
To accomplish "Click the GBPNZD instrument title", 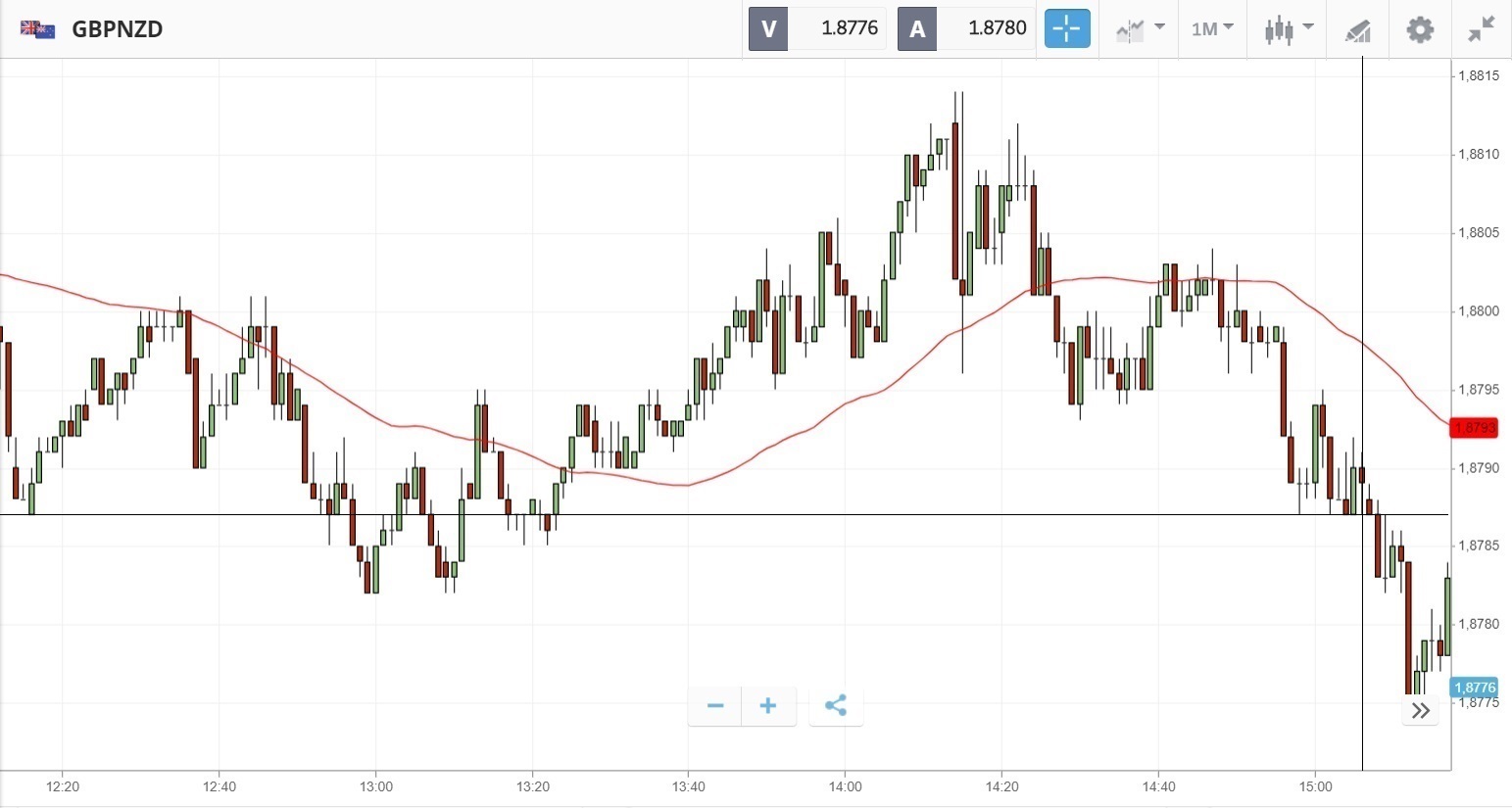I will click(118, 29).
